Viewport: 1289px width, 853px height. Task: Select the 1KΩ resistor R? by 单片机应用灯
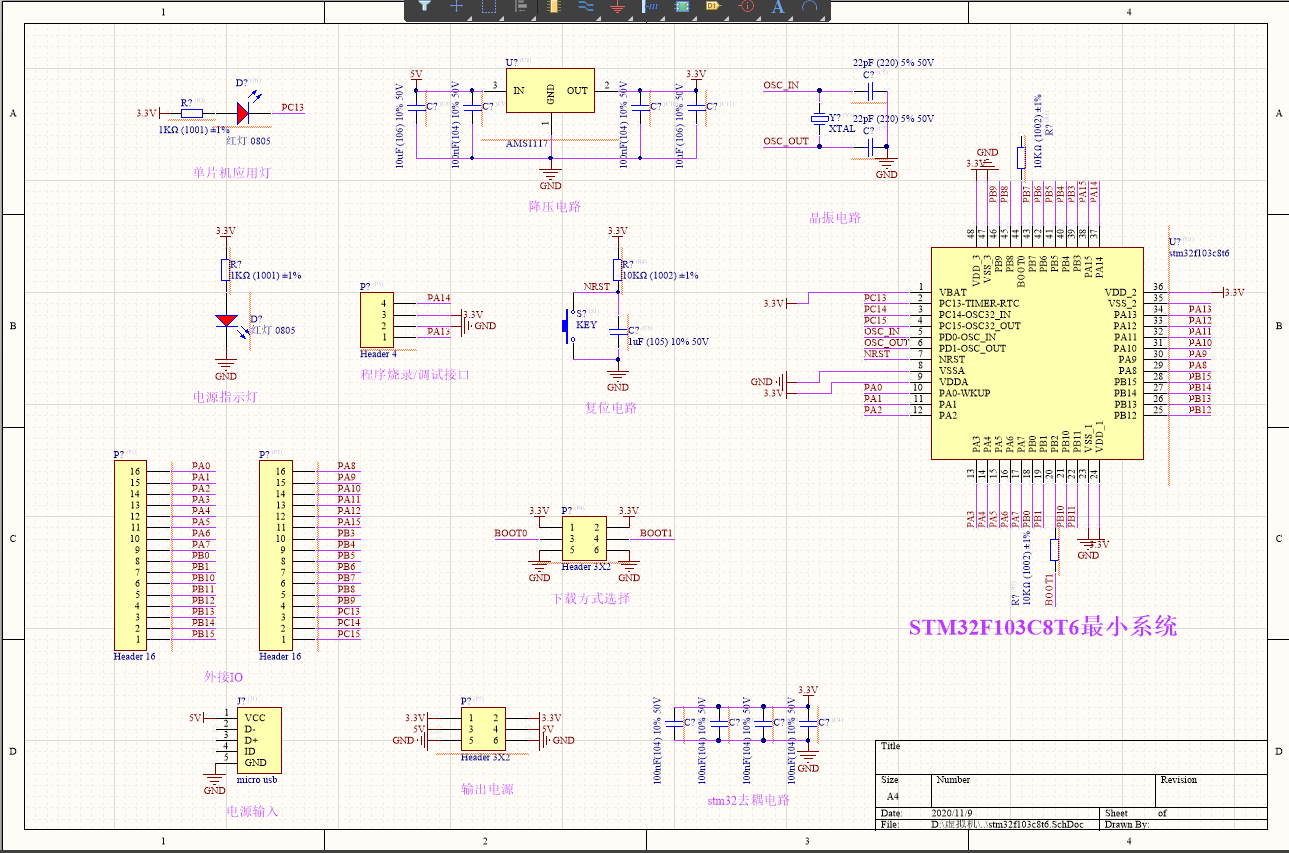[192, 113]
